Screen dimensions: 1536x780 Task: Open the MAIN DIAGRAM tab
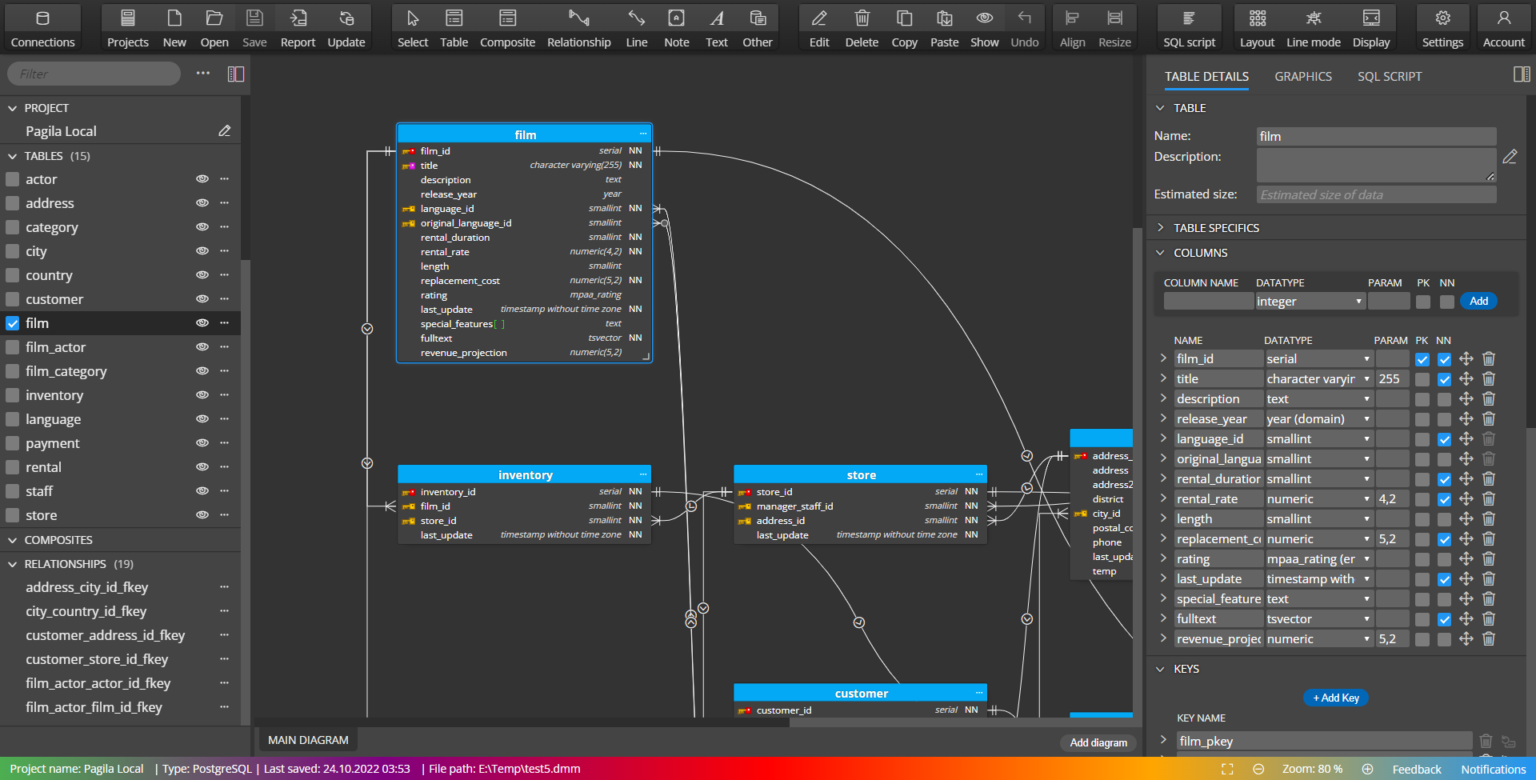point(307,740)
